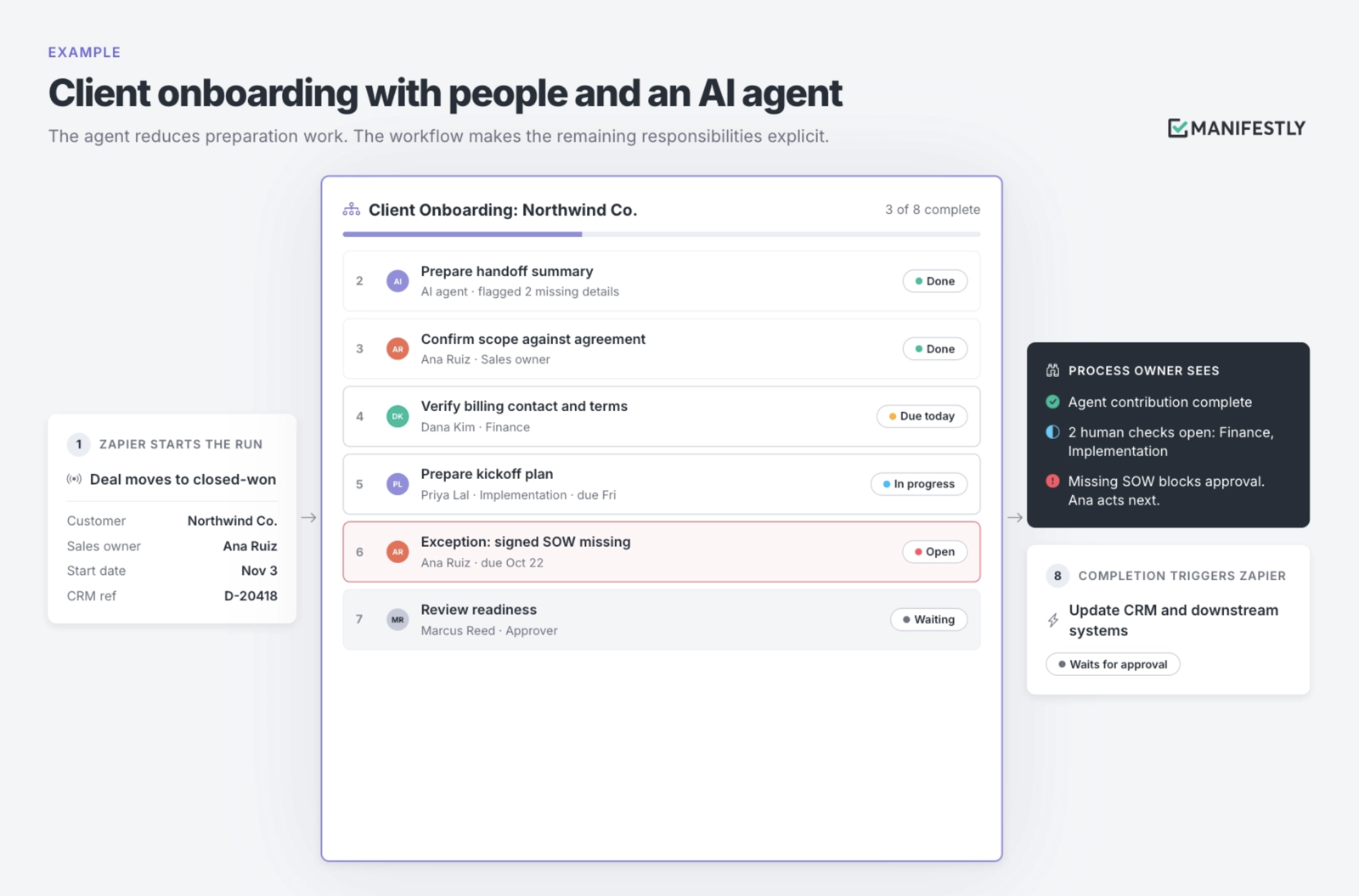
Task: Click the Due today status badge
Action: (x=922, y=416)
